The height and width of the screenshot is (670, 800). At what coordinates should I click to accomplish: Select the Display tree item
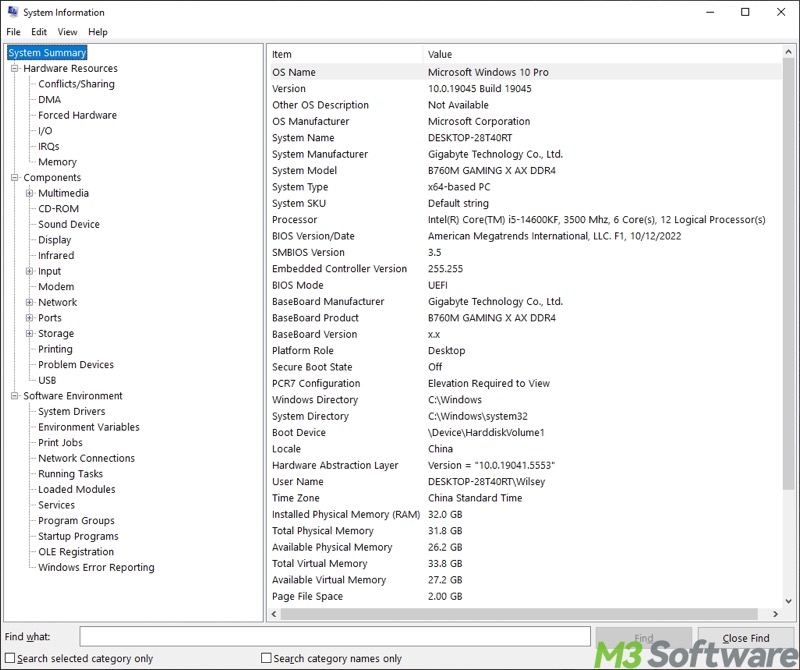[55, 240]
